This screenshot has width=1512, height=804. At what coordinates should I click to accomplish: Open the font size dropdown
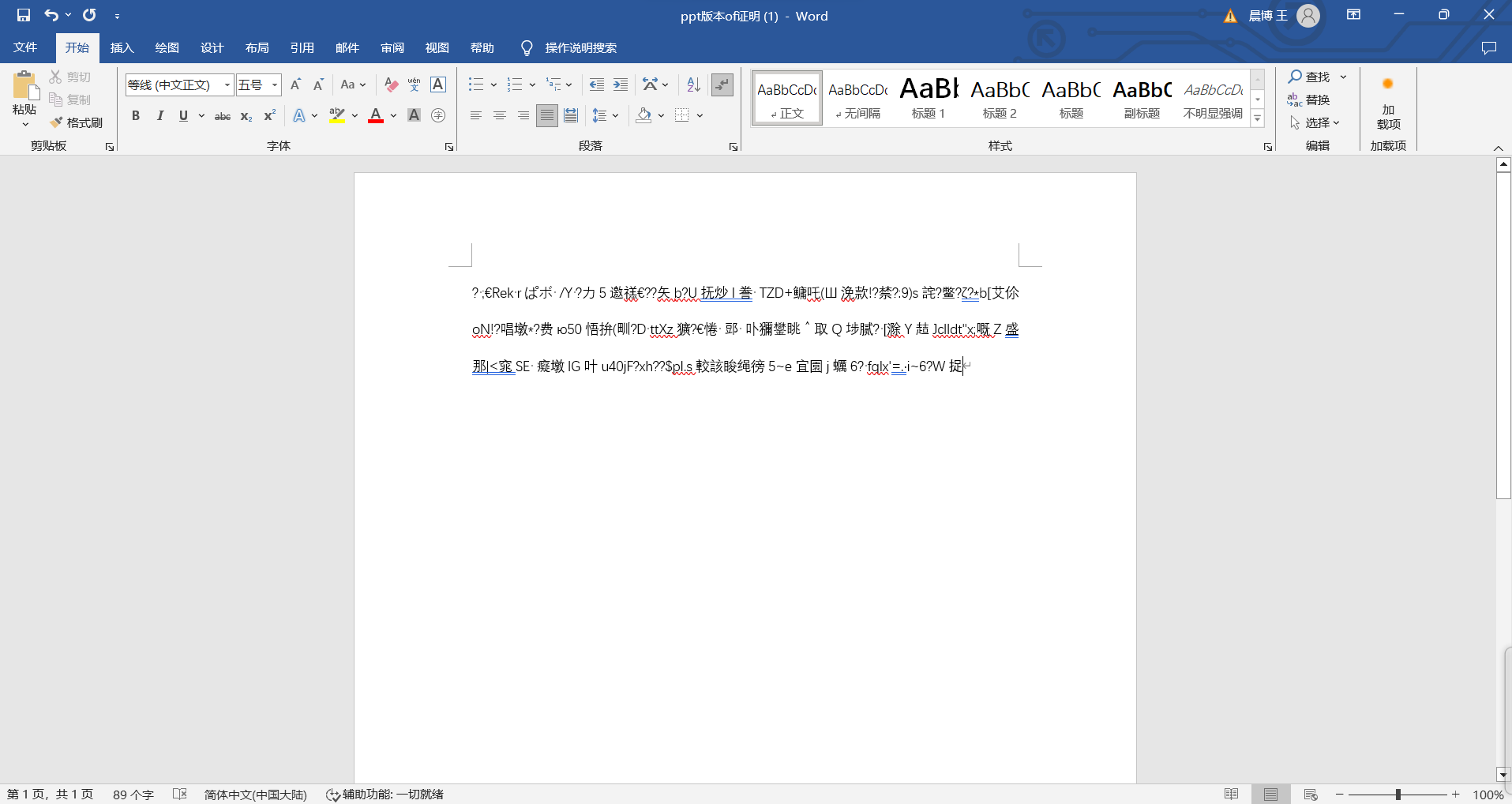[x=275, y=85]
